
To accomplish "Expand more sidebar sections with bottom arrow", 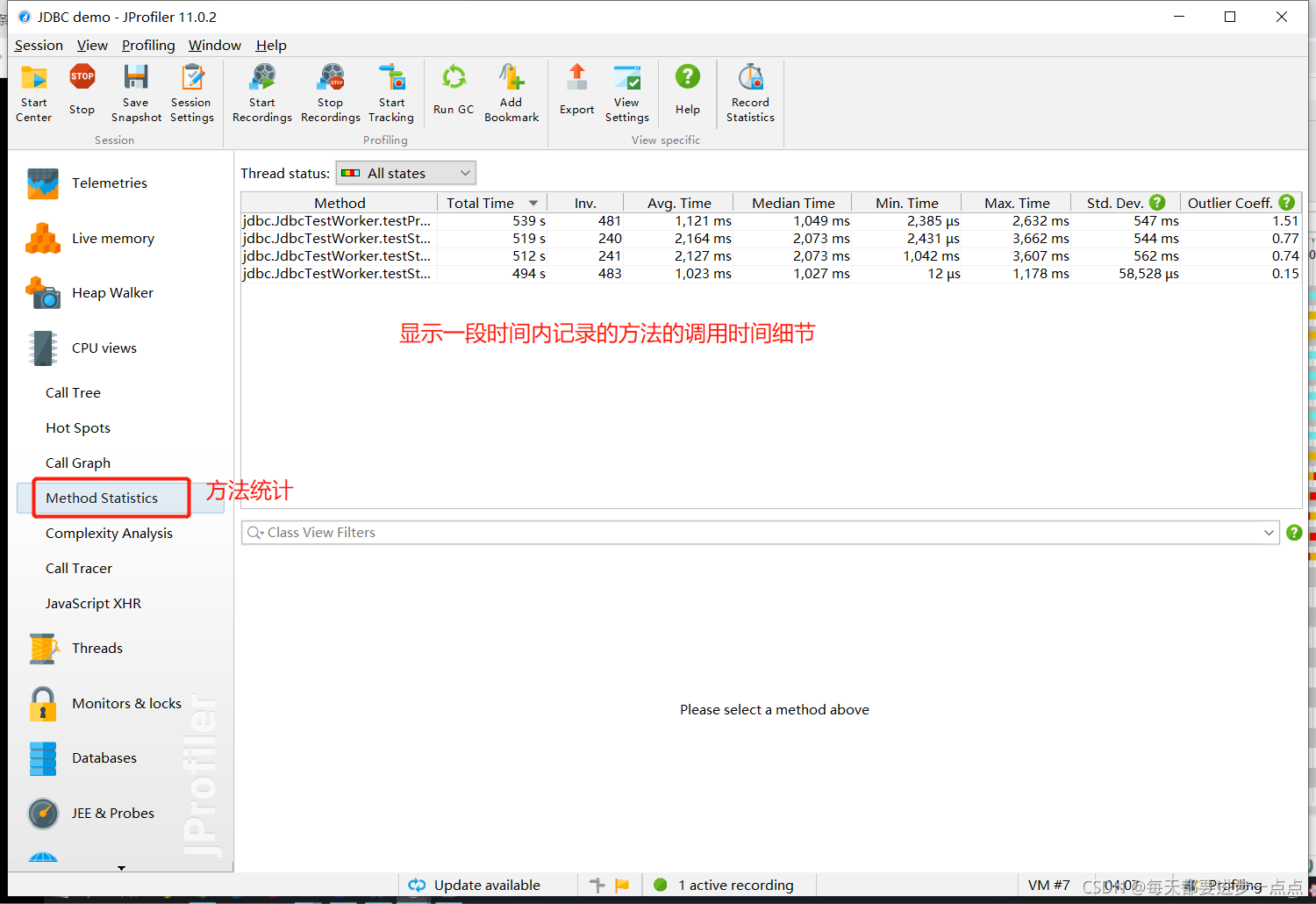I will pos(121,868).
